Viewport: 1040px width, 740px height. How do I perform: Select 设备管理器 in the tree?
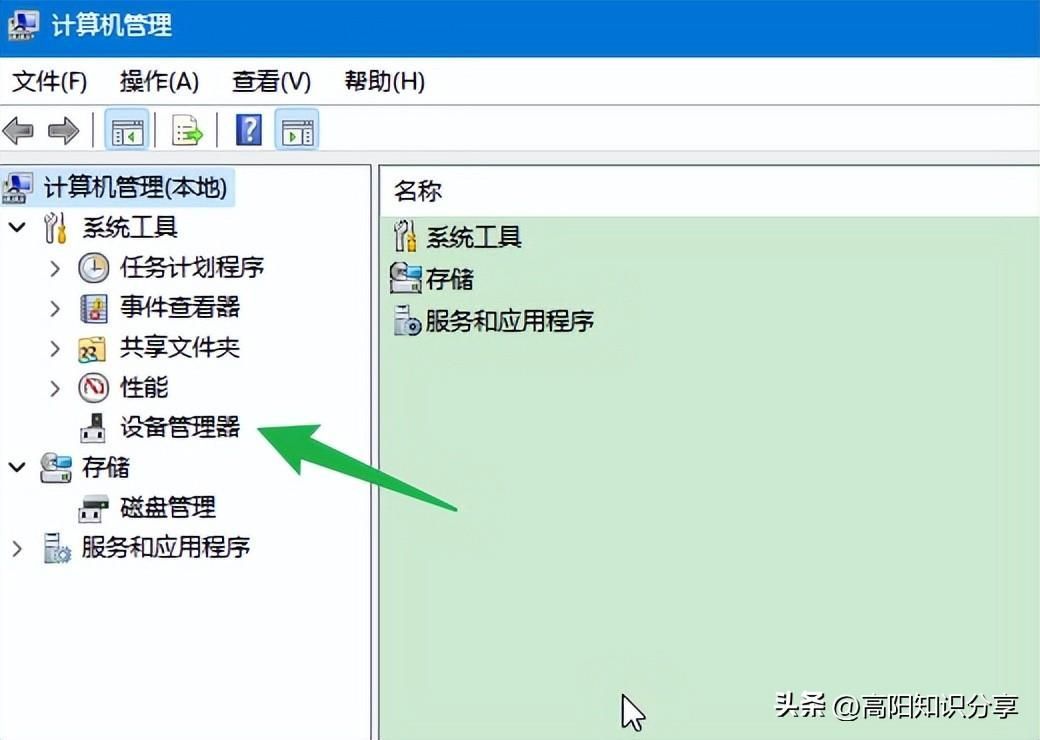tap(180, 428)
